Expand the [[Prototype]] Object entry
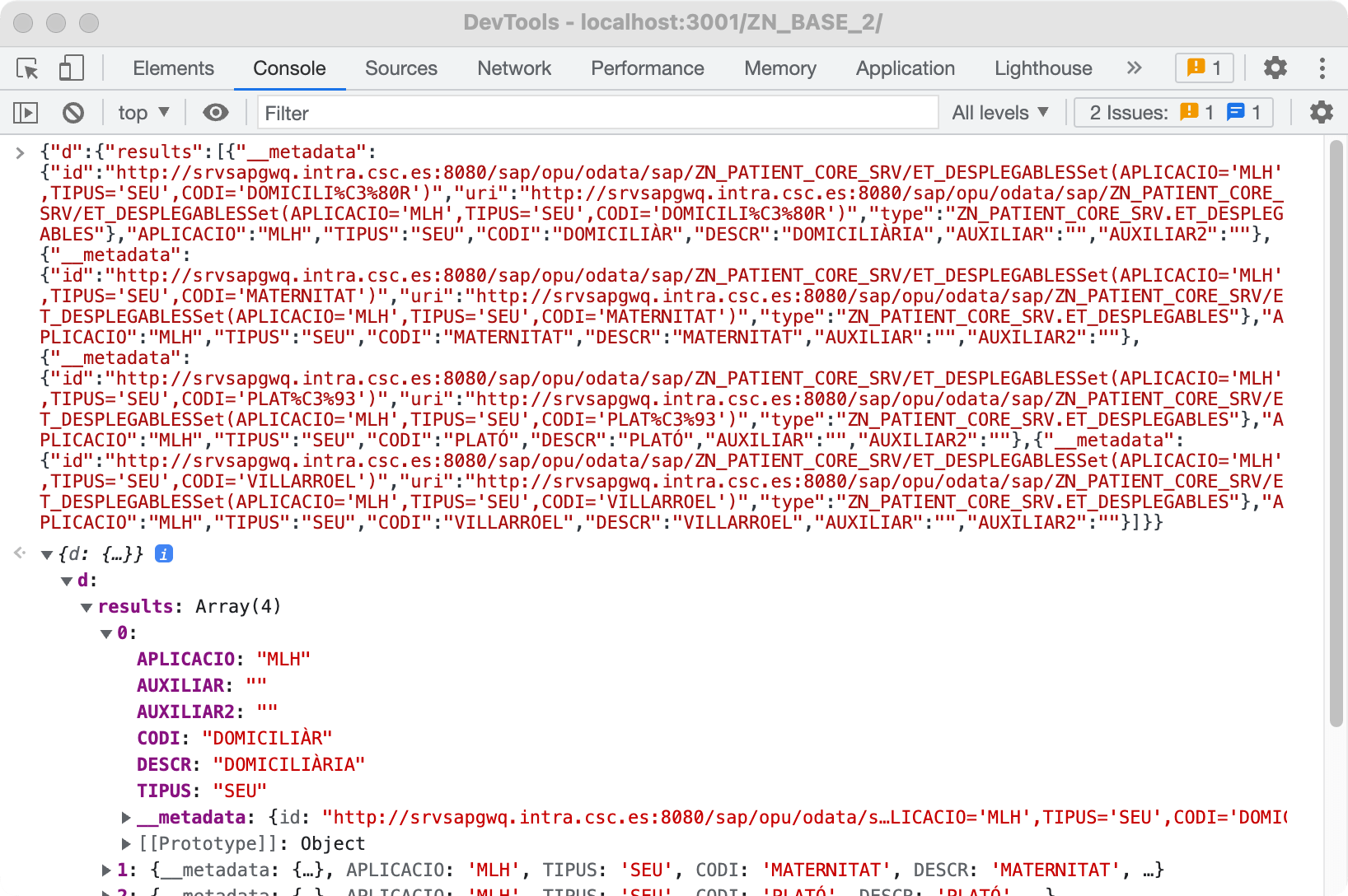 [x=126, y=844]
